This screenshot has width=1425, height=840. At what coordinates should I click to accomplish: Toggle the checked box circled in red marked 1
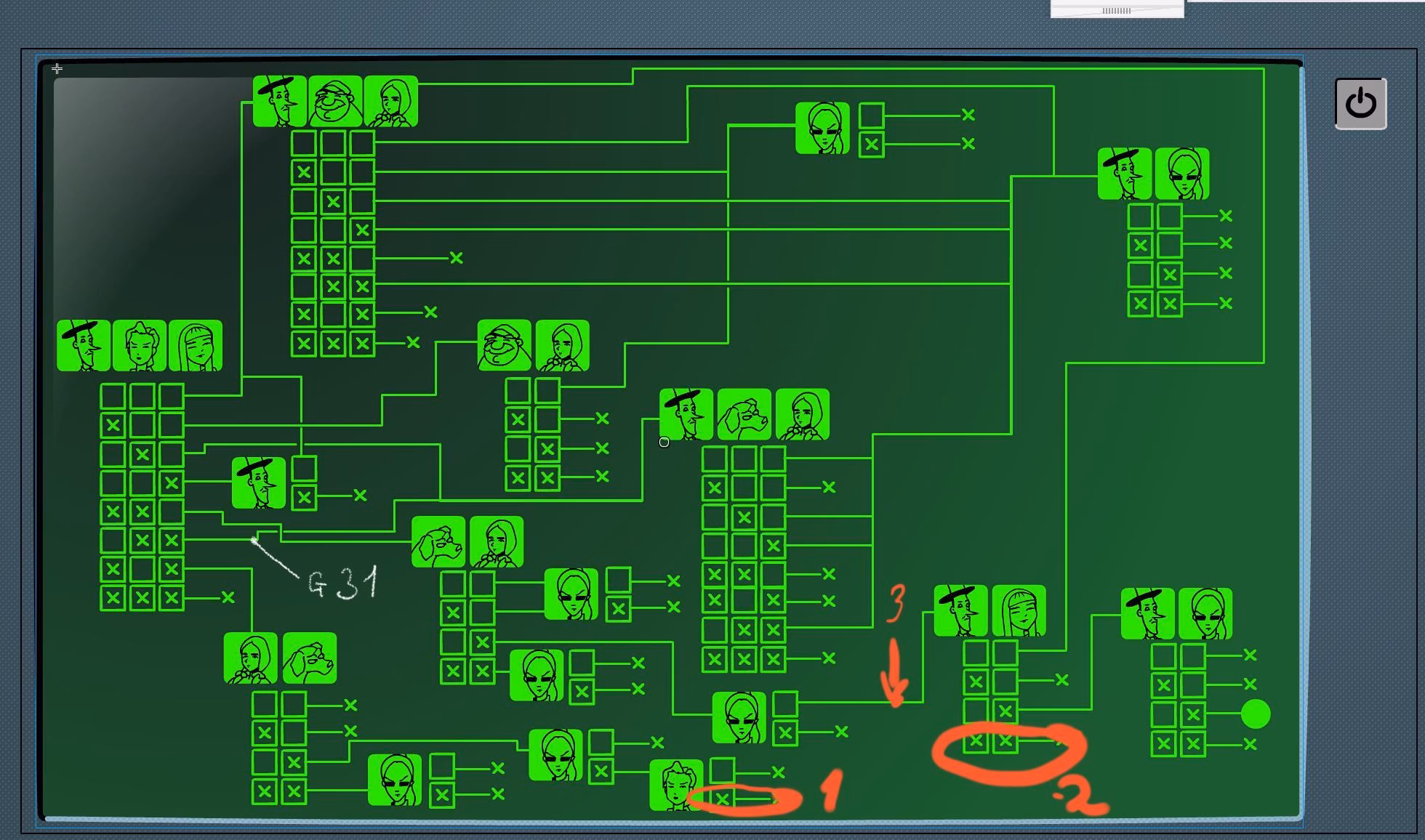pyautogui.click(x=722, y=799)
